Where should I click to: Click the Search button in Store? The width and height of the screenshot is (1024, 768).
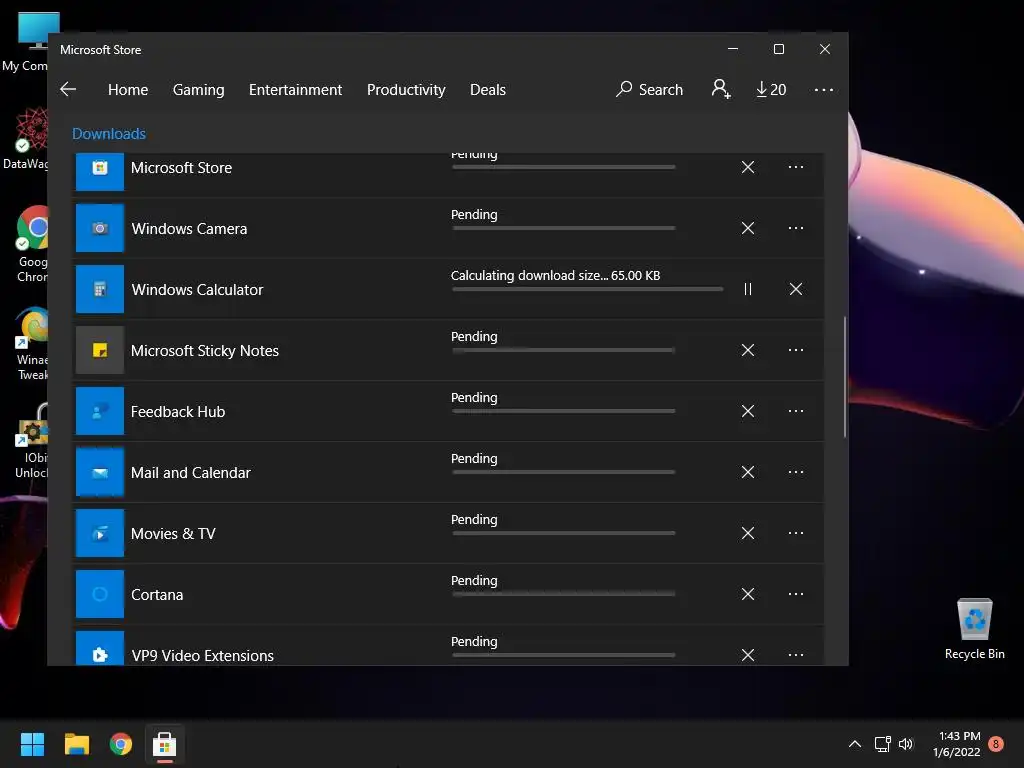click(x=649, y=89)
